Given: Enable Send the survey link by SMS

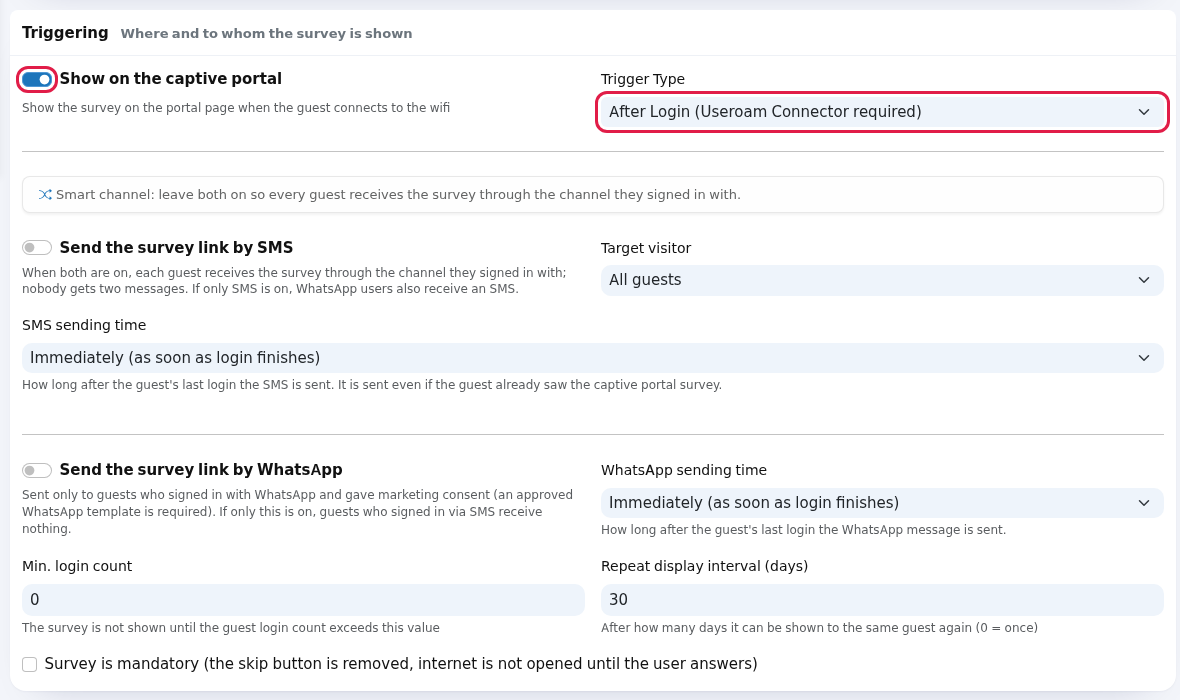Looking at the screenshot, I should click(x=37, y=248).
